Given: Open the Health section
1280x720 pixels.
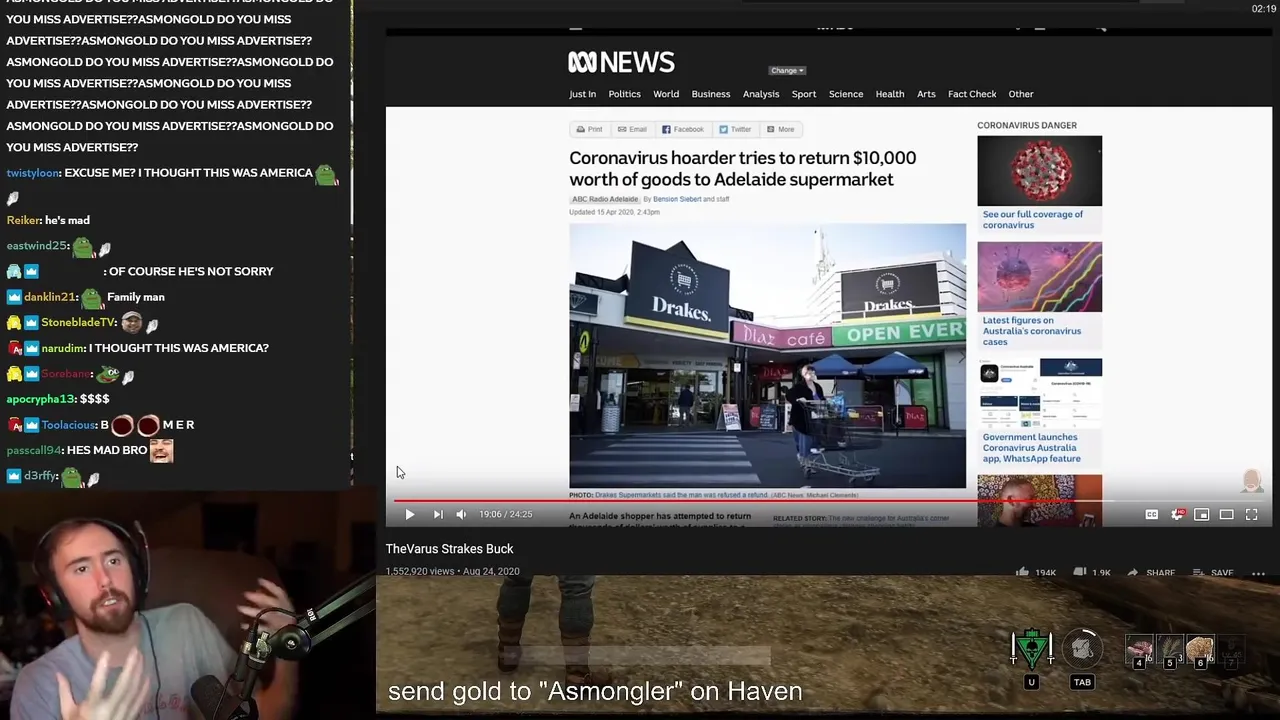Looking at the screenshot, I should [x=890, y=94].
